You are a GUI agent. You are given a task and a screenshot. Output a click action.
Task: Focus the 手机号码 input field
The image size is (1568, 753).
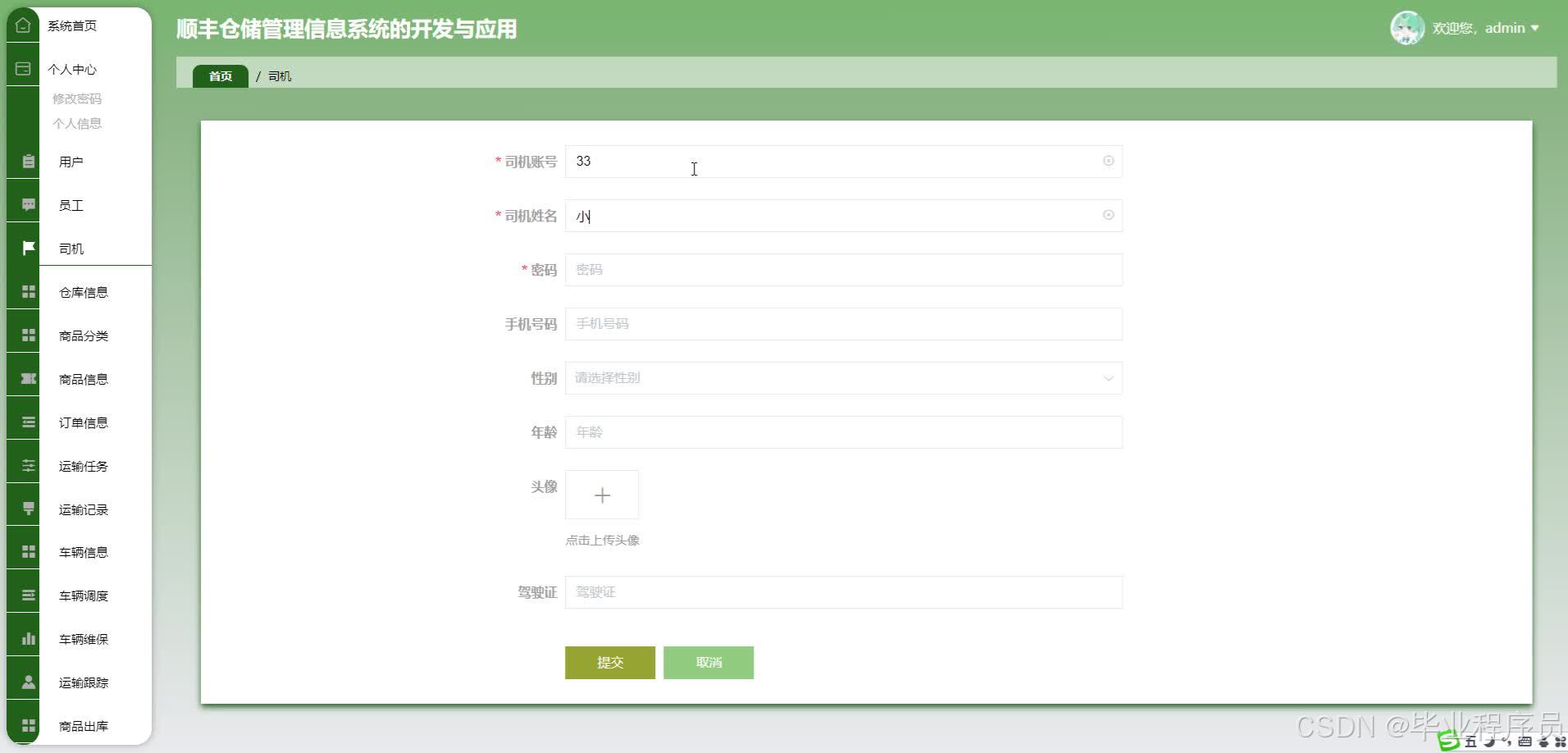[843, 324]
